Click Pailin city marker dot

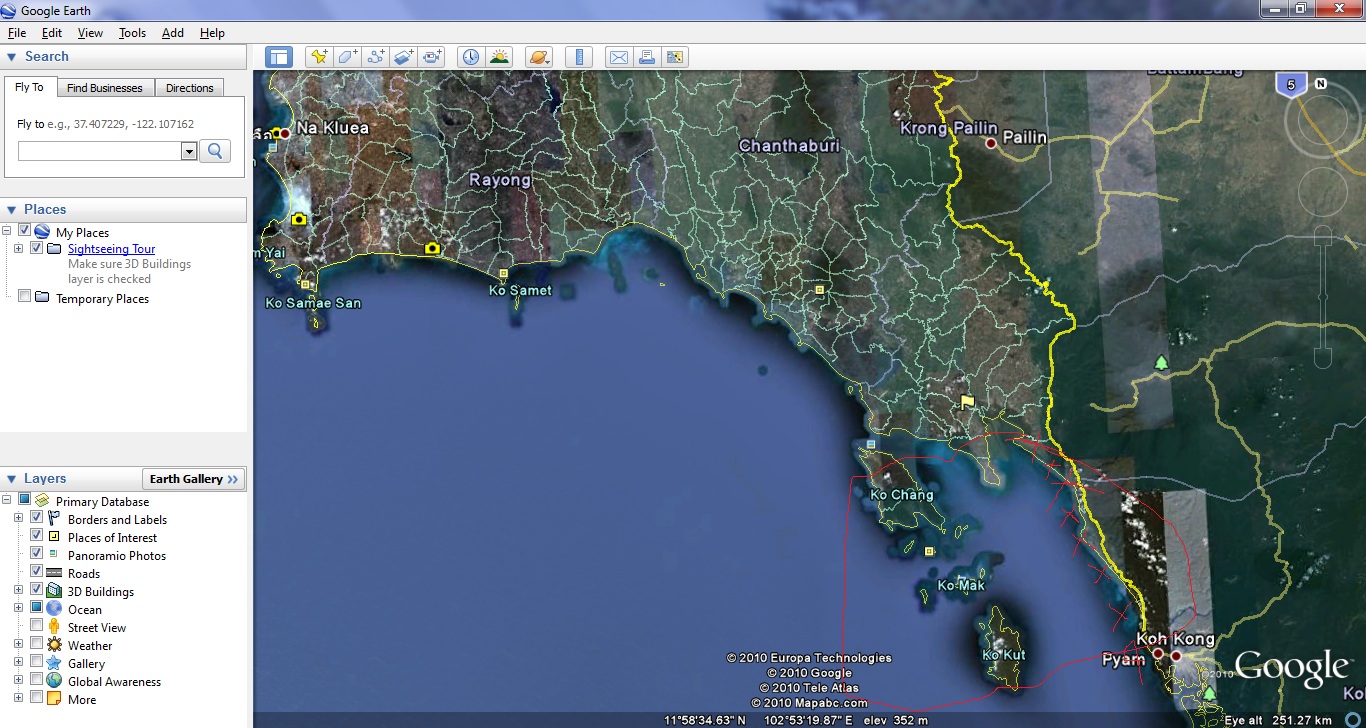[991, 144]
